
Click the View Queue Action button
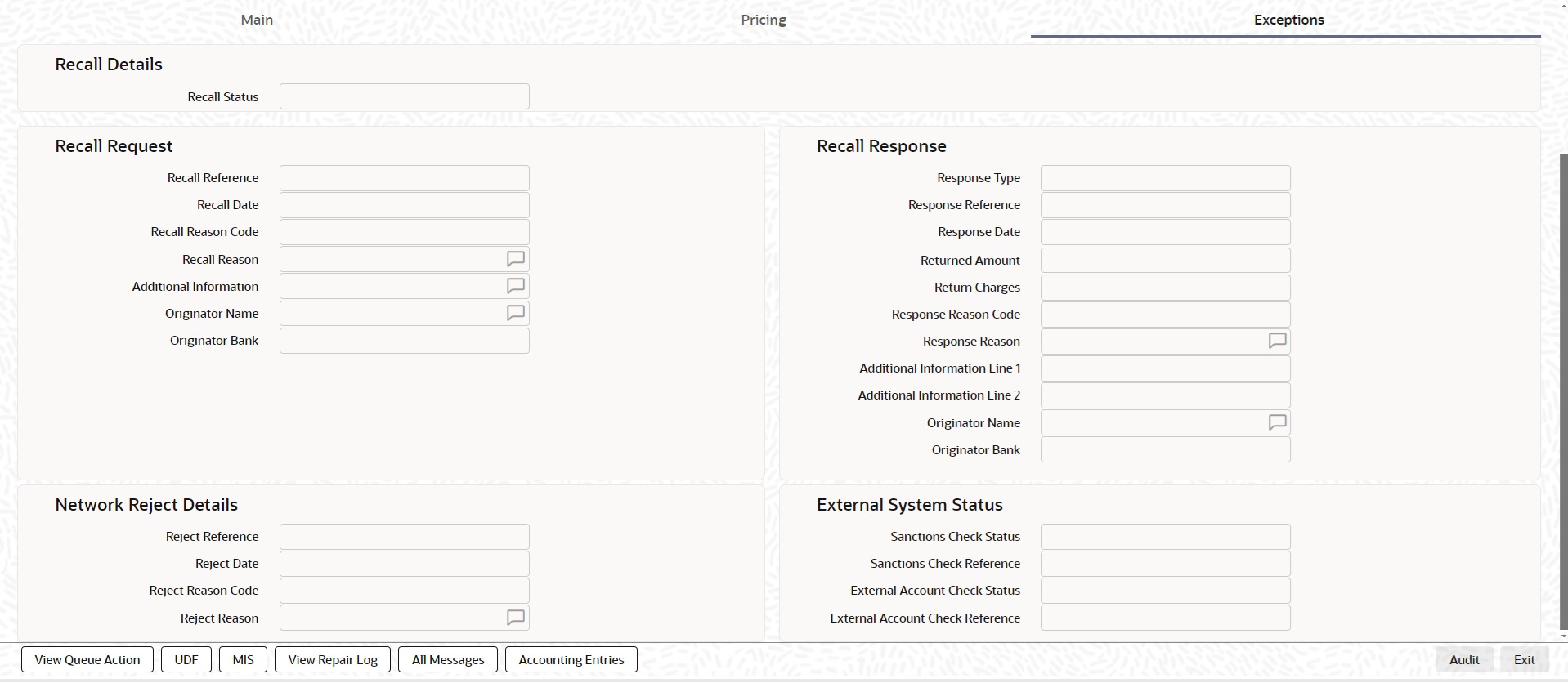click(x=87, y=659)
